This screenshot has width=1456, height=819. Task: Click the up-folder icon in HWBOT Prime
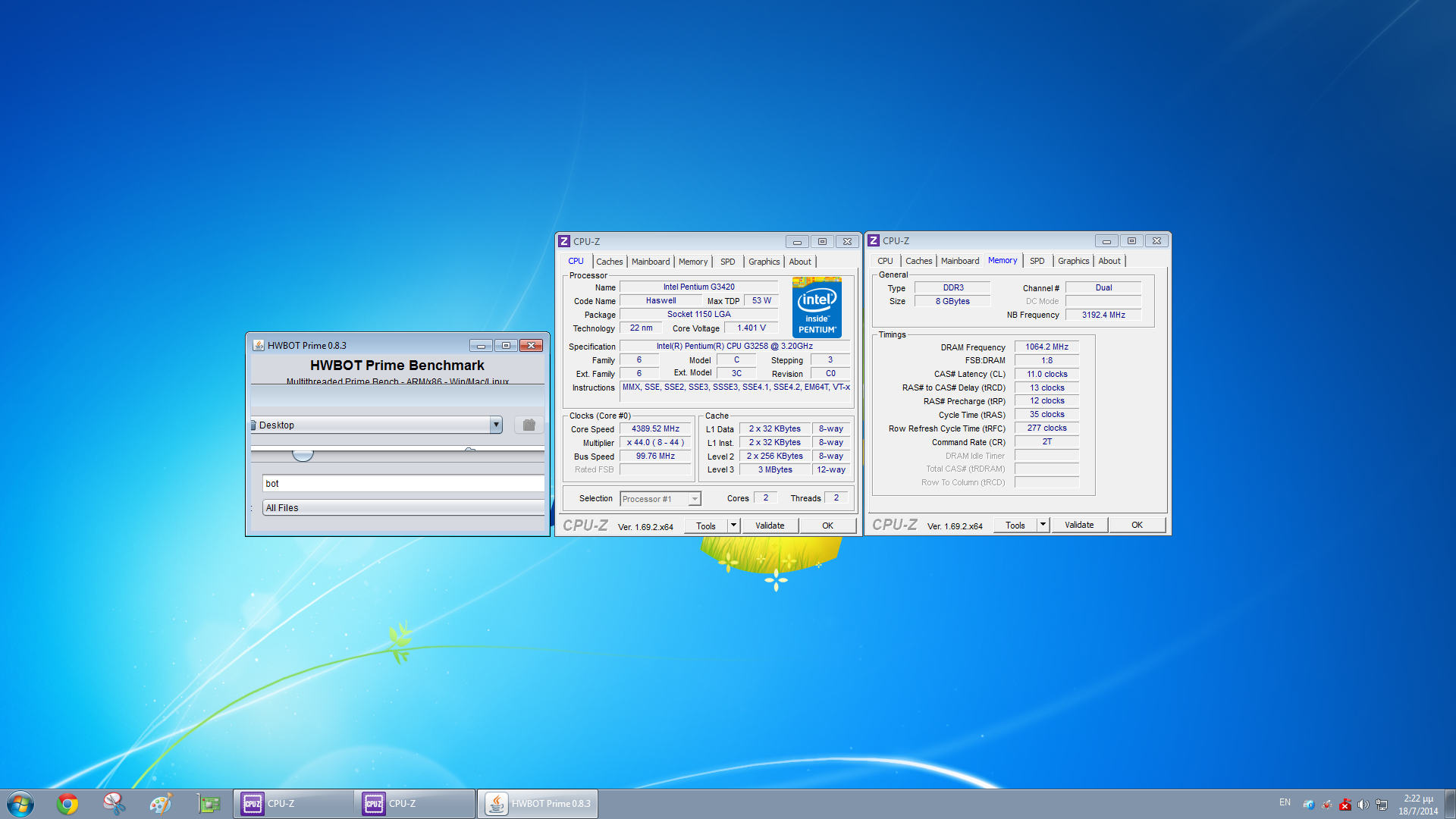coord(529,425)
